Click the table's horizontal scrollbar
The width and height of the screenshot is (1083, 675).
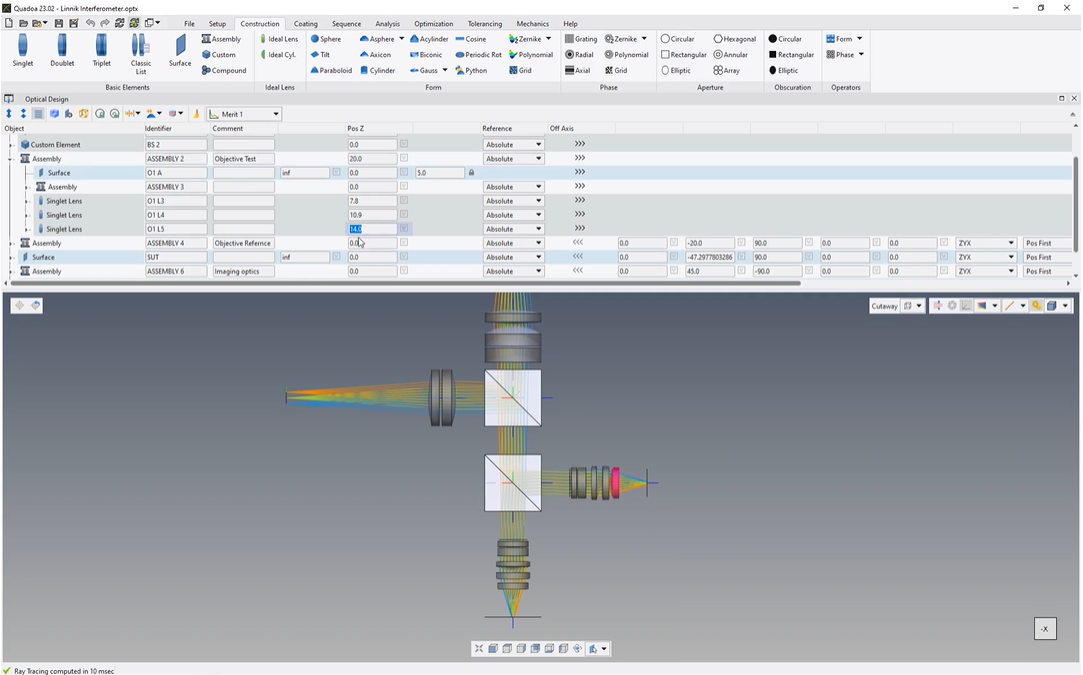click(404, 283)
